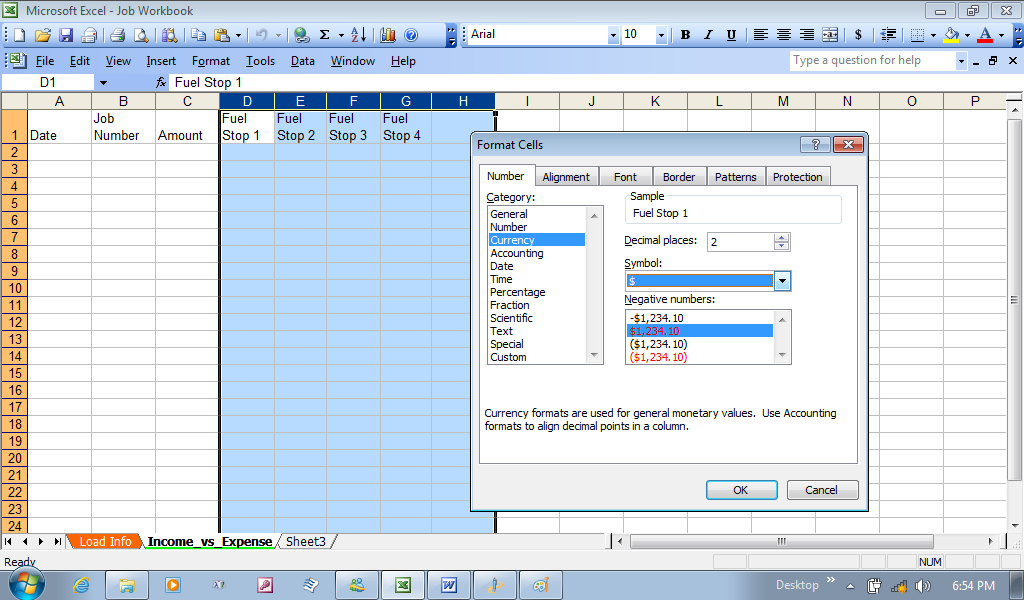This screenshot has height=600, width=1024.
Task: Switch to the Alignment tab
Action: point(566,177)
